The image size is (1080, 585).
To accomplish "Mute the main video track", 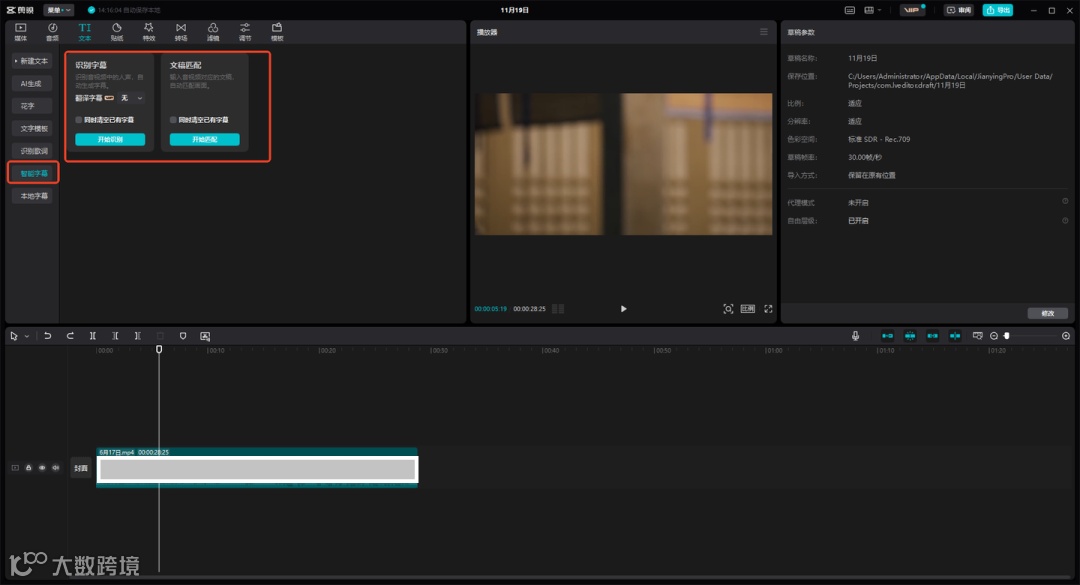I will point(56,468).
